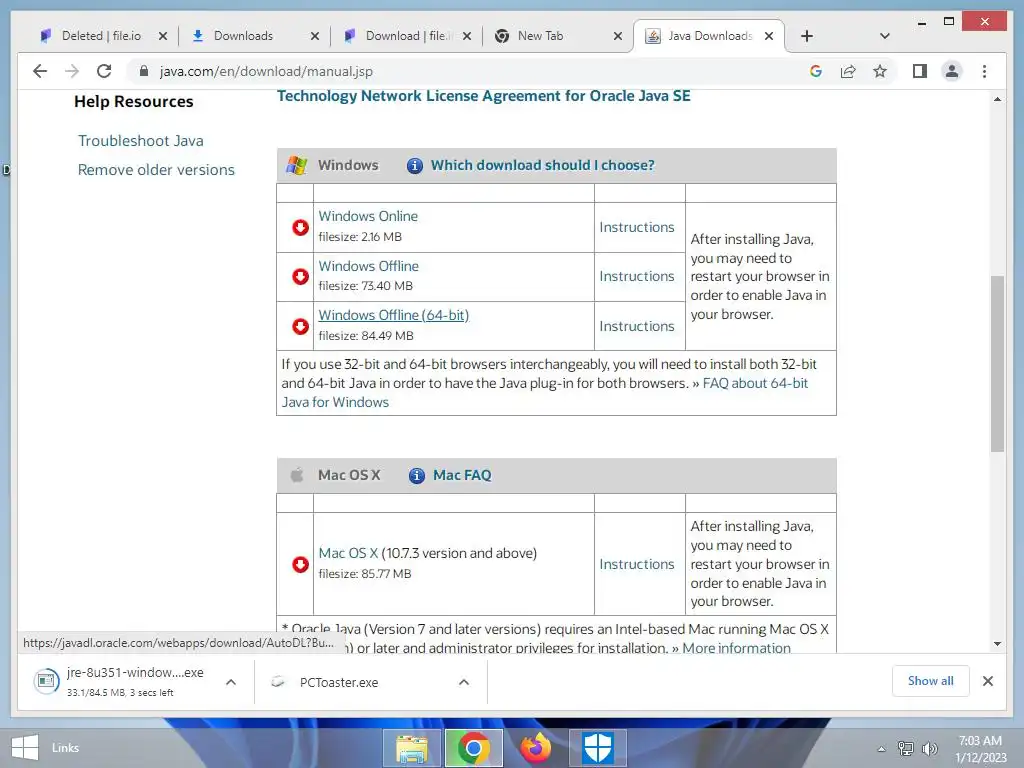This screenshot has width=1024, height=768.
Task: Click the scrollbar down arrow
Action: [997, 644]
